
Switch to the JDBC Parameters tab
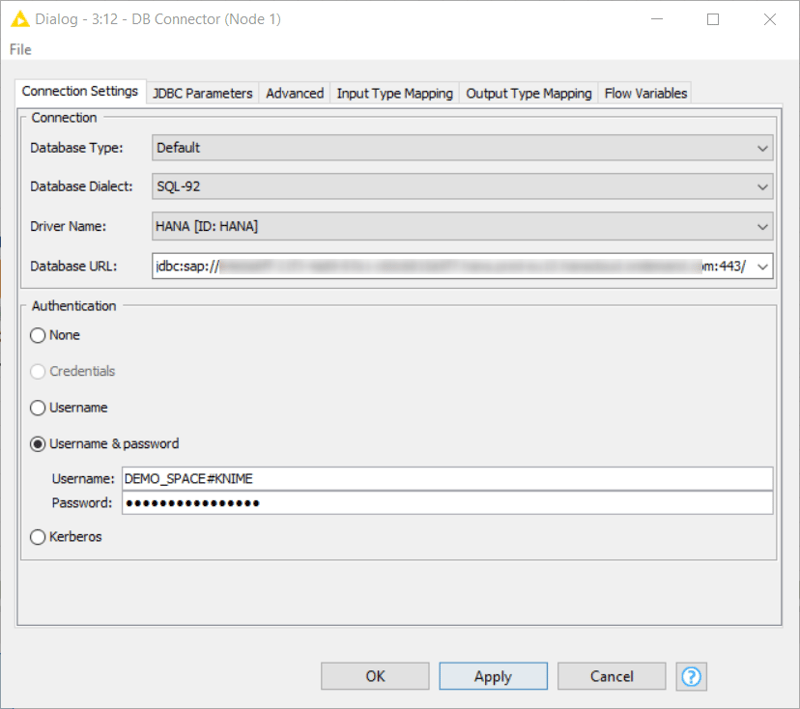click(203, 93)
